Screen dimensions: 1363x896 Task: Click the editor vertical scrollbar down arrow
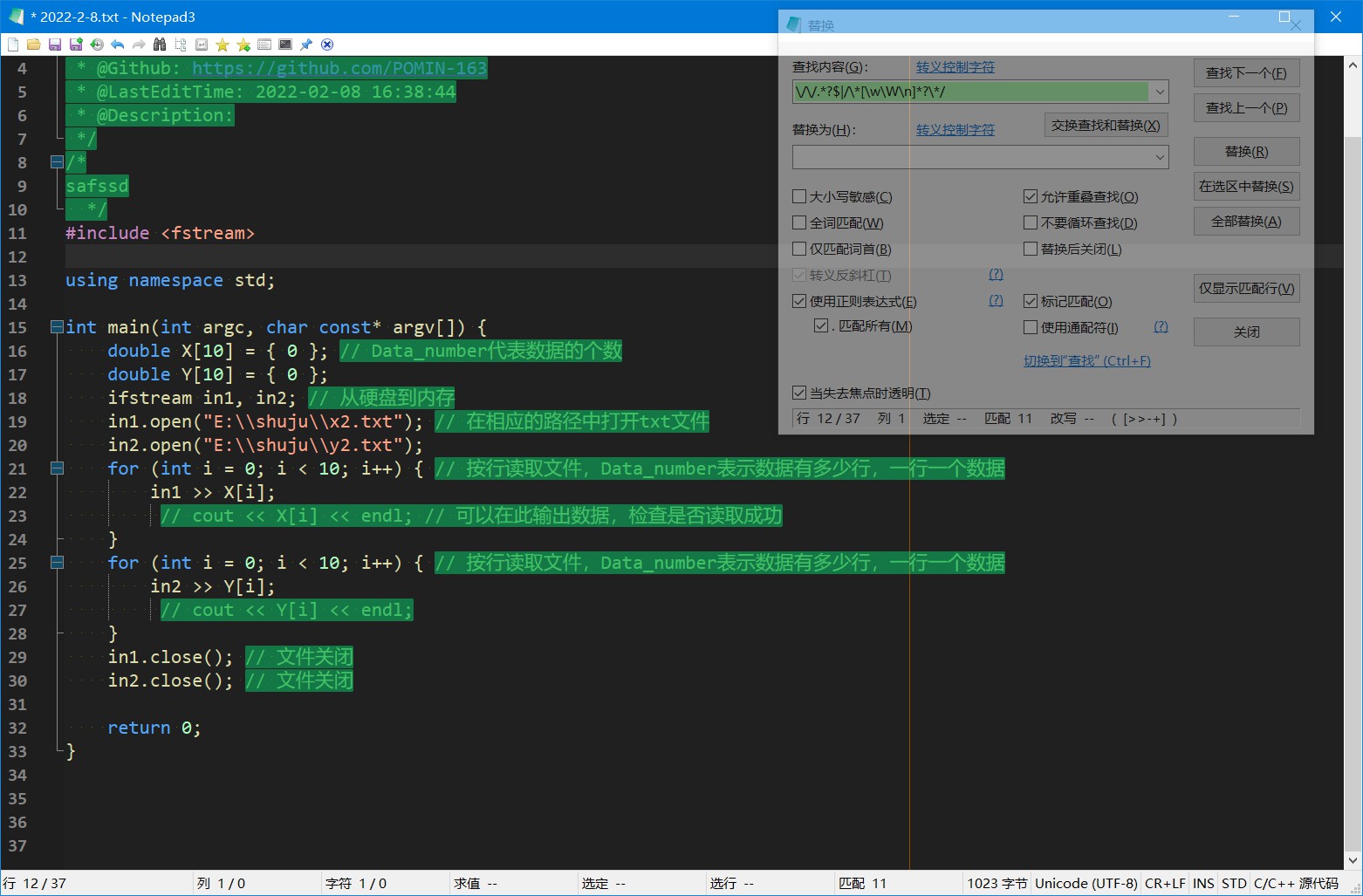[1353, 860]
